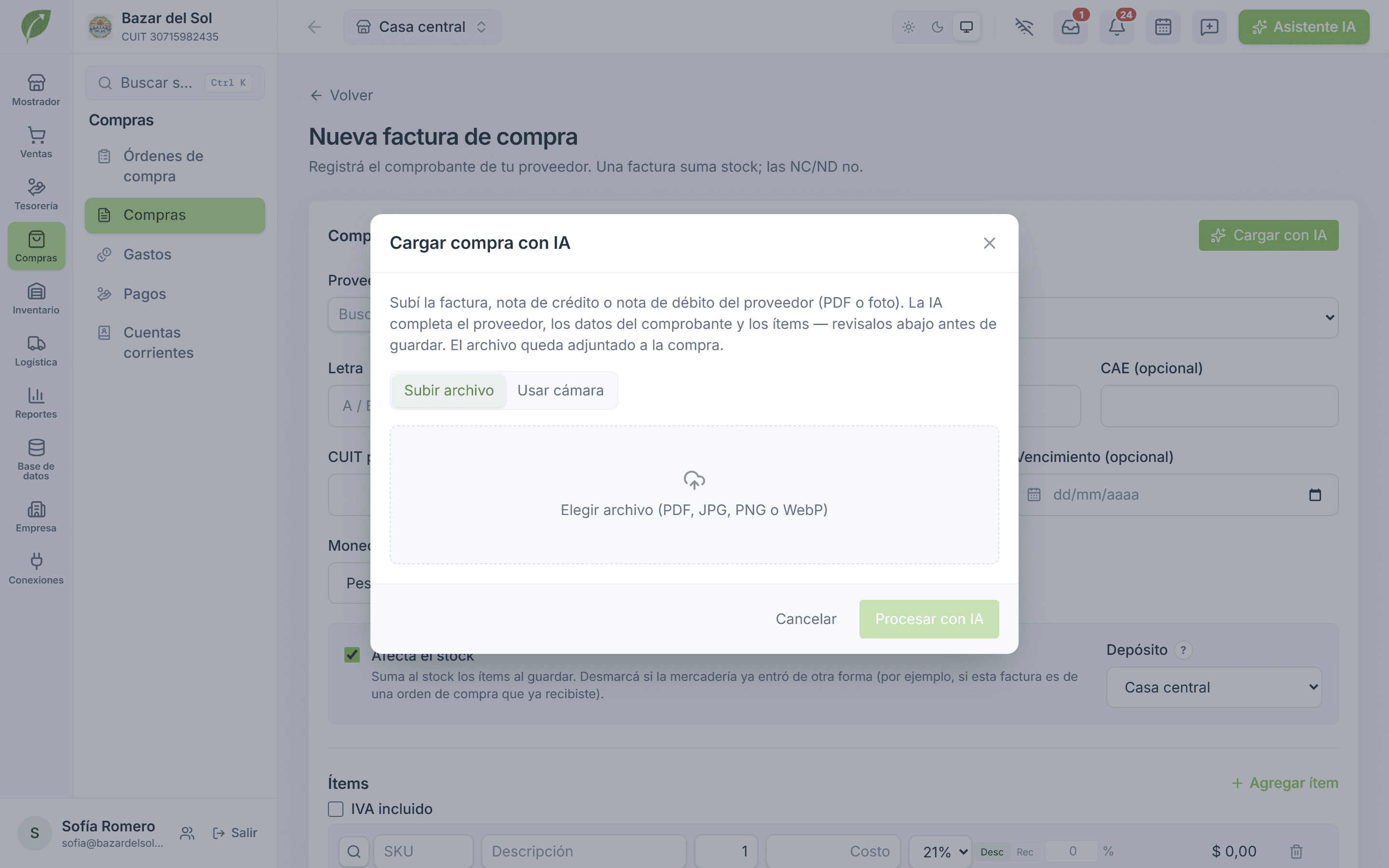
Task: Open Pagos menu item
Action: point(175,294)
